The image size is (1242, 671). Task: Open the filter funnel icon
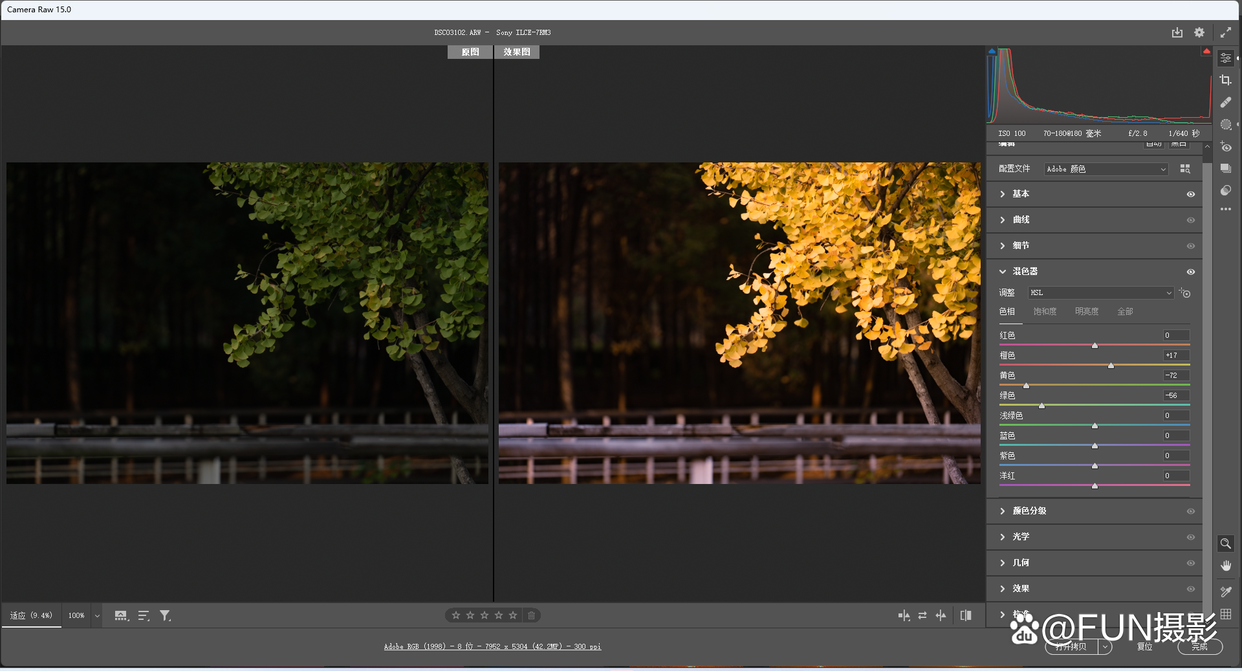click(166, 616)
